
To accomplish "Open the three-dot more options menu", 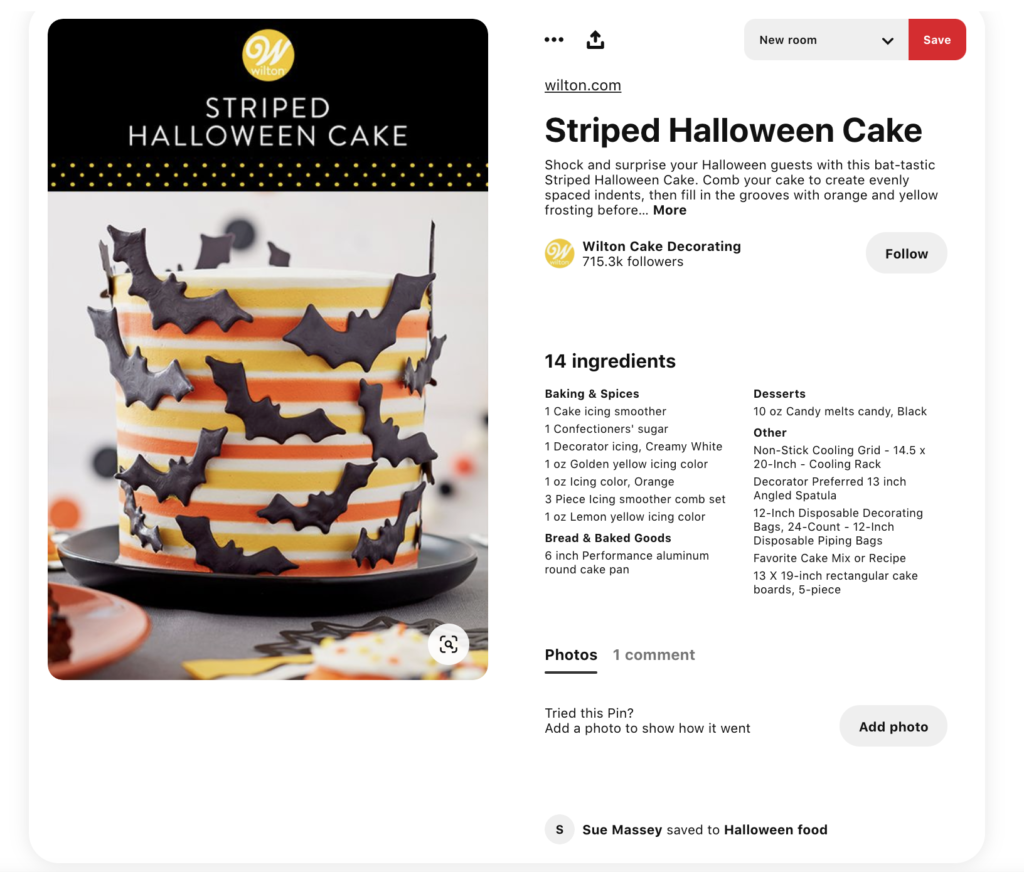I will click(x=554, y=40).
